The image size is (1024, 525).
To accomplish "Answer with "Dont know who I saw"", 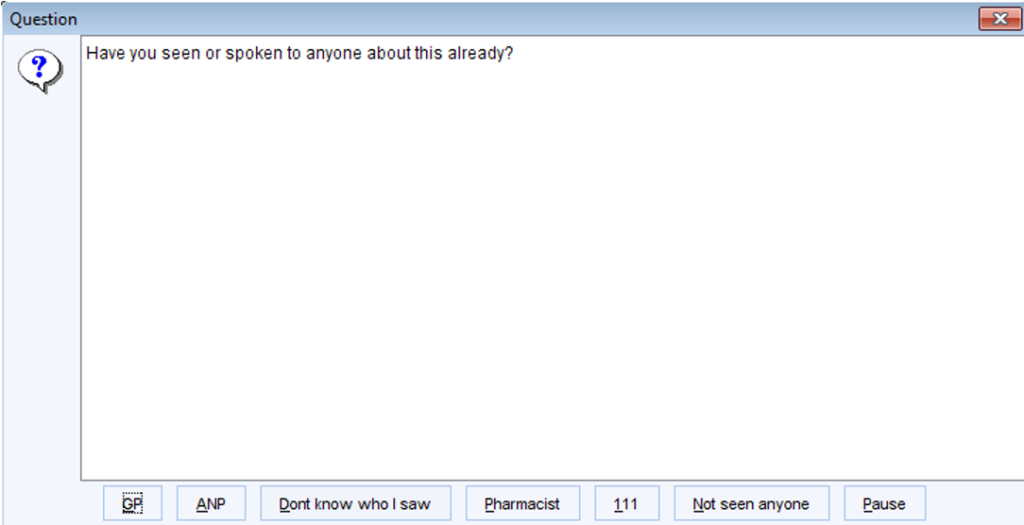I will click(355, 503).
